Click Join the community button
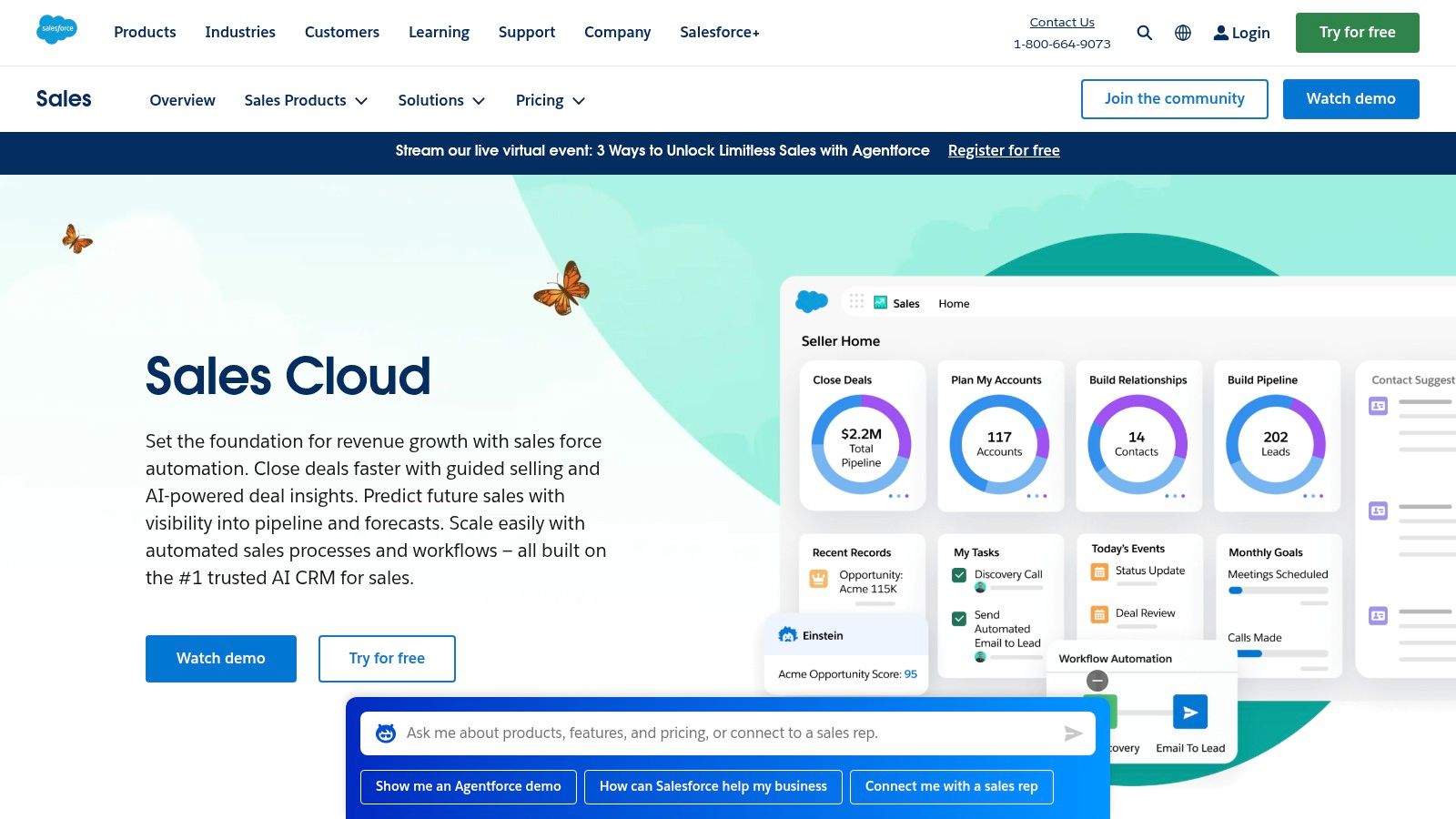The height and width of the screenshot is (819, 1456). coord(1175,99)
